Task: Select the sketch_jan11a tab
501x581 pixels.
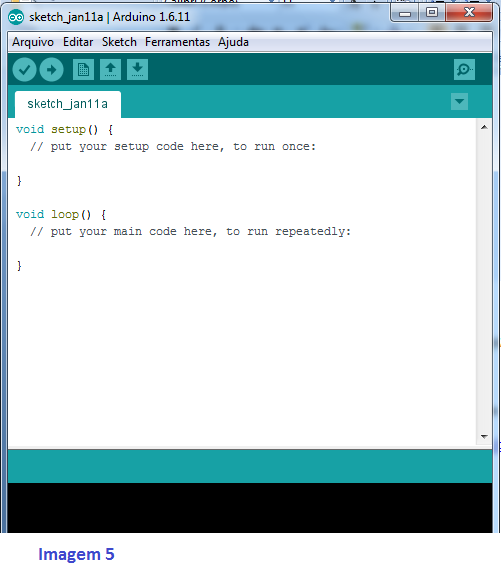Action: [68, 104]
